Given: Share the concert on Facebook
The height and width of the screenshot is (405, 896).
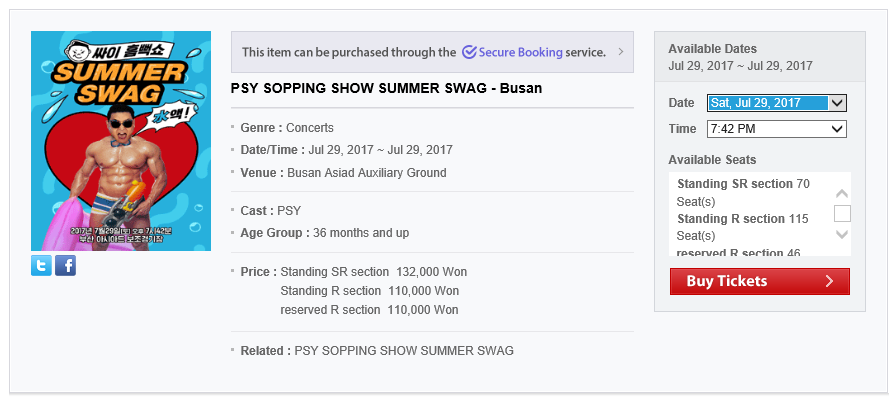Looking at the screenshot, I should pyautogui.click(x=65, y=266).
